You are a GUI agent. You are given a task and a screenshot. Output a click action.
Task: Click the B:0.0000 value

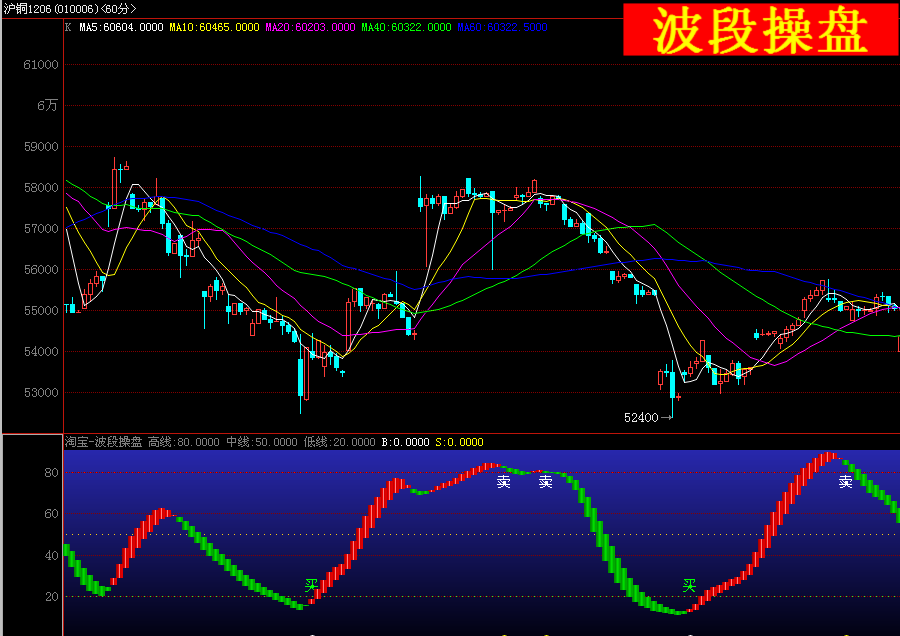[x=405, y=442]
